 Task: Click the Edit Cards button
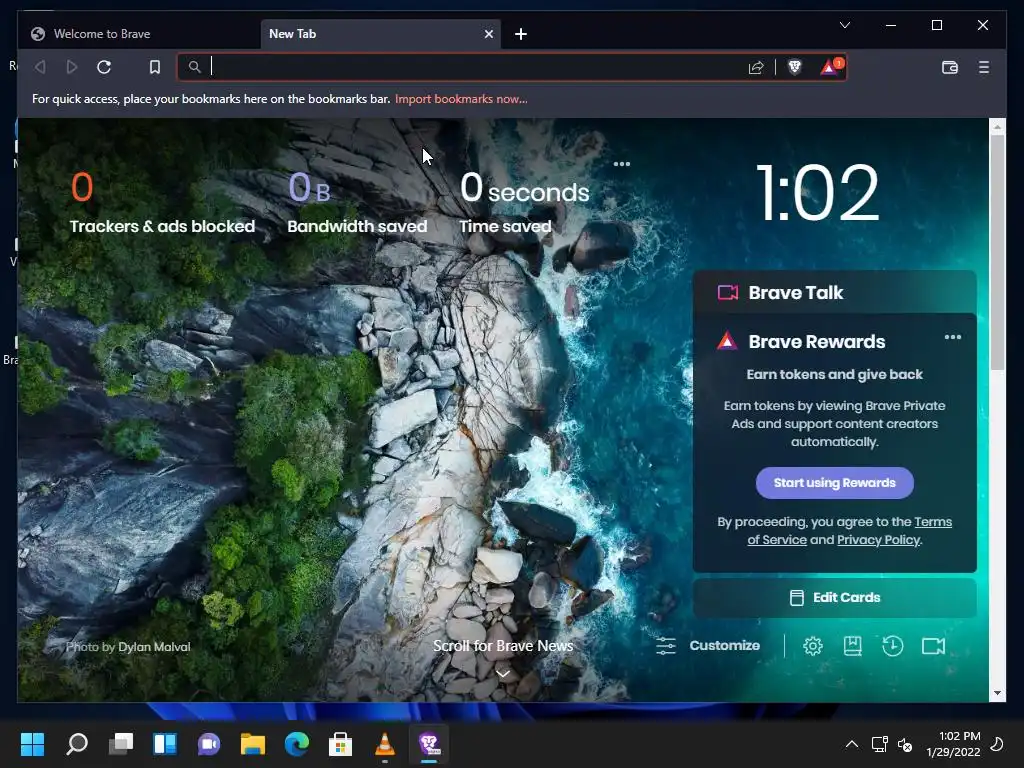pos(835,598)
